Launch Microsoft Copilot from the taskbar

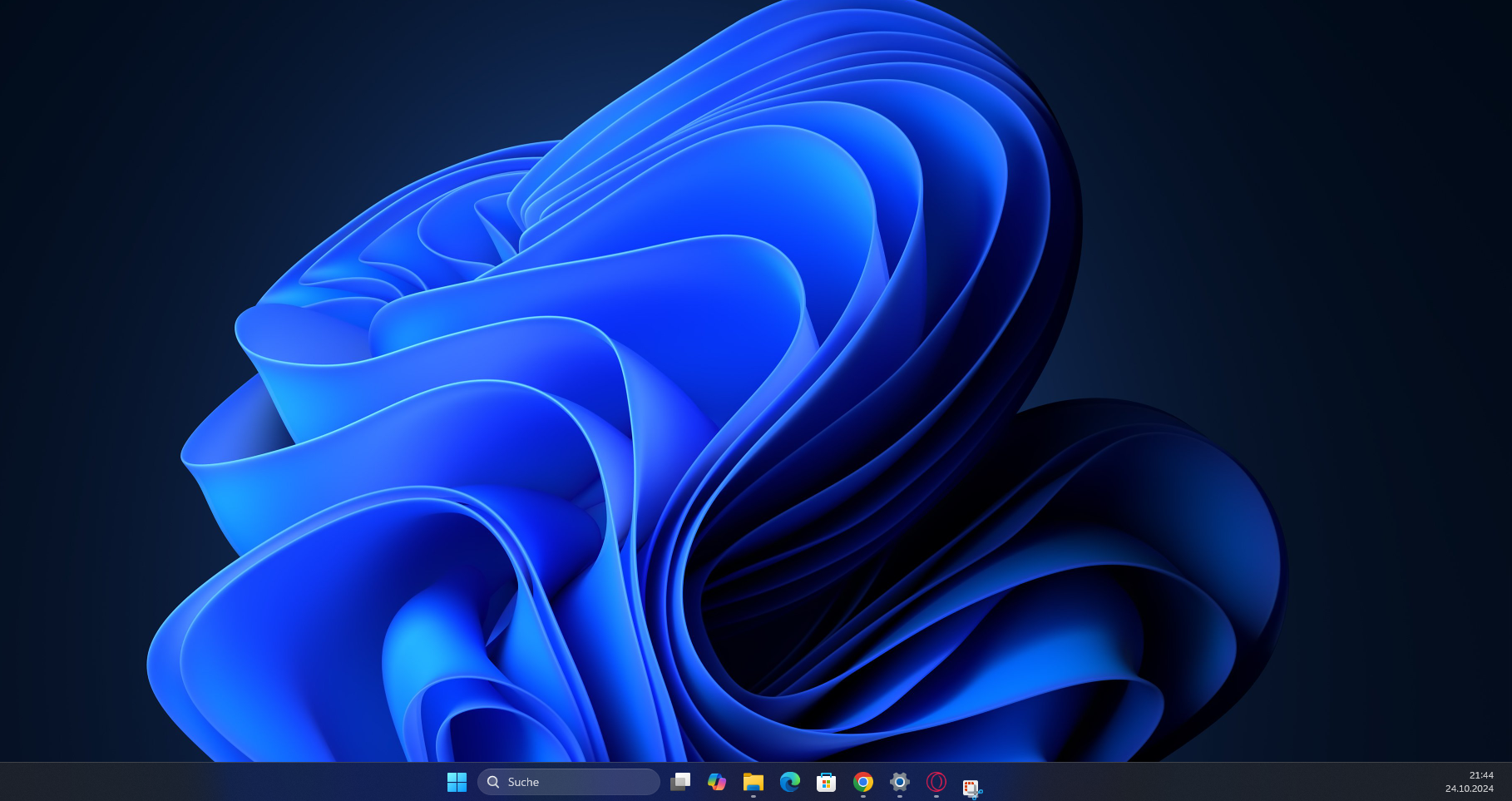pyautogui.click(x=717, y=782)
